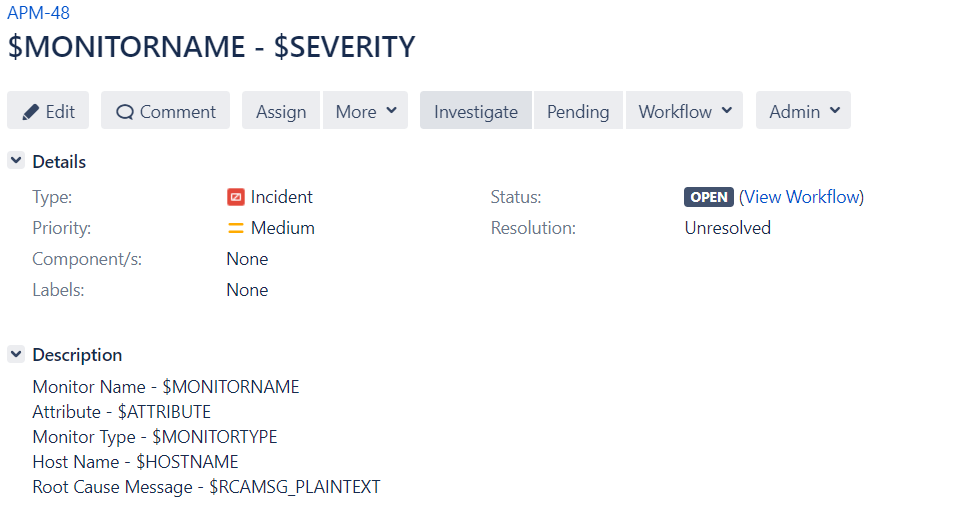Open the APM-48 issue key link
965x530 pixels.
[x=38, y=13]
